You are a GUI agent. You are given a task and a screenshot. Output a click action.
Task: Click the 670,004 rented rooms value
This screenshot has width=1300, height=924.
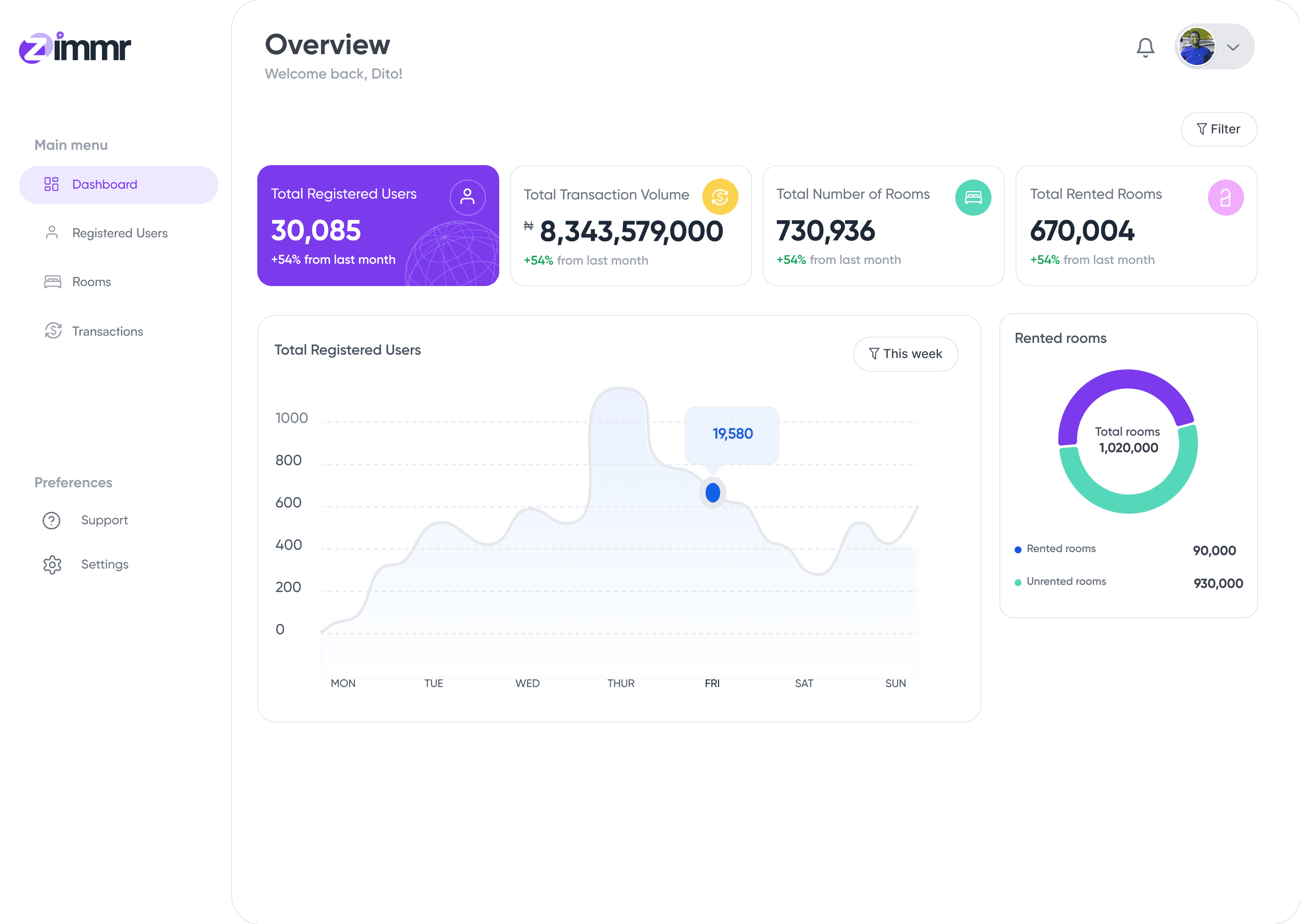click(x=1082, y=231)
